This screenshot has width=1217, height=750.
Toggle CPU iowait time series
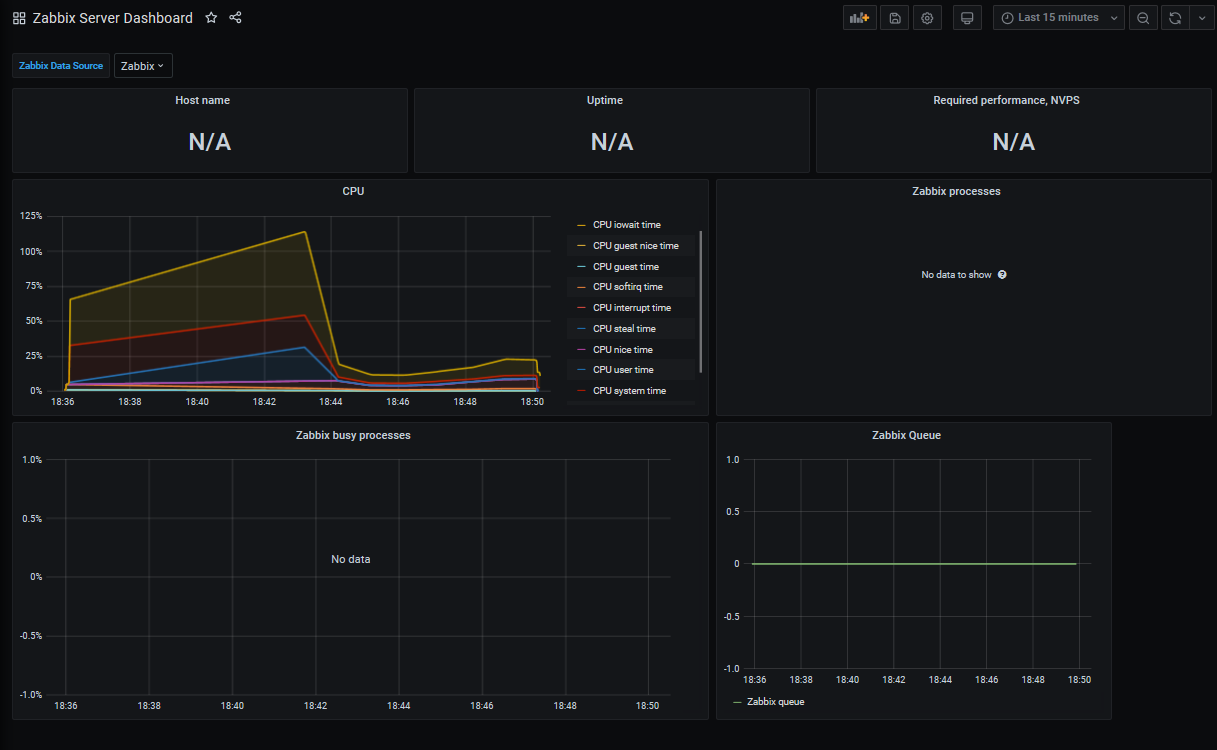point(626,225)
